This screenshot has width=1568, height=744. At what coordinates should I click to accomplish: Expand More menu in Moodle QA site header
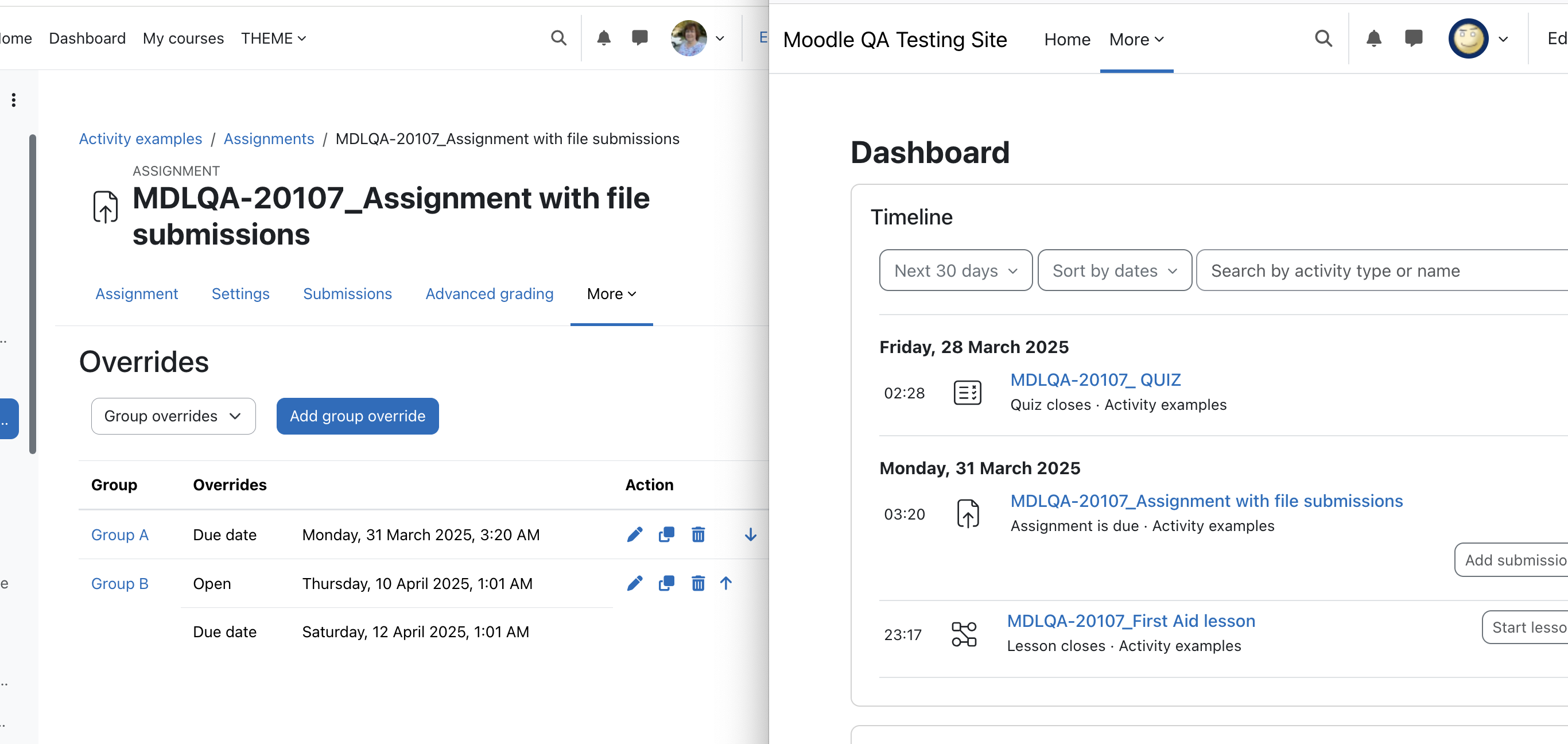(x=1136, y=39)
